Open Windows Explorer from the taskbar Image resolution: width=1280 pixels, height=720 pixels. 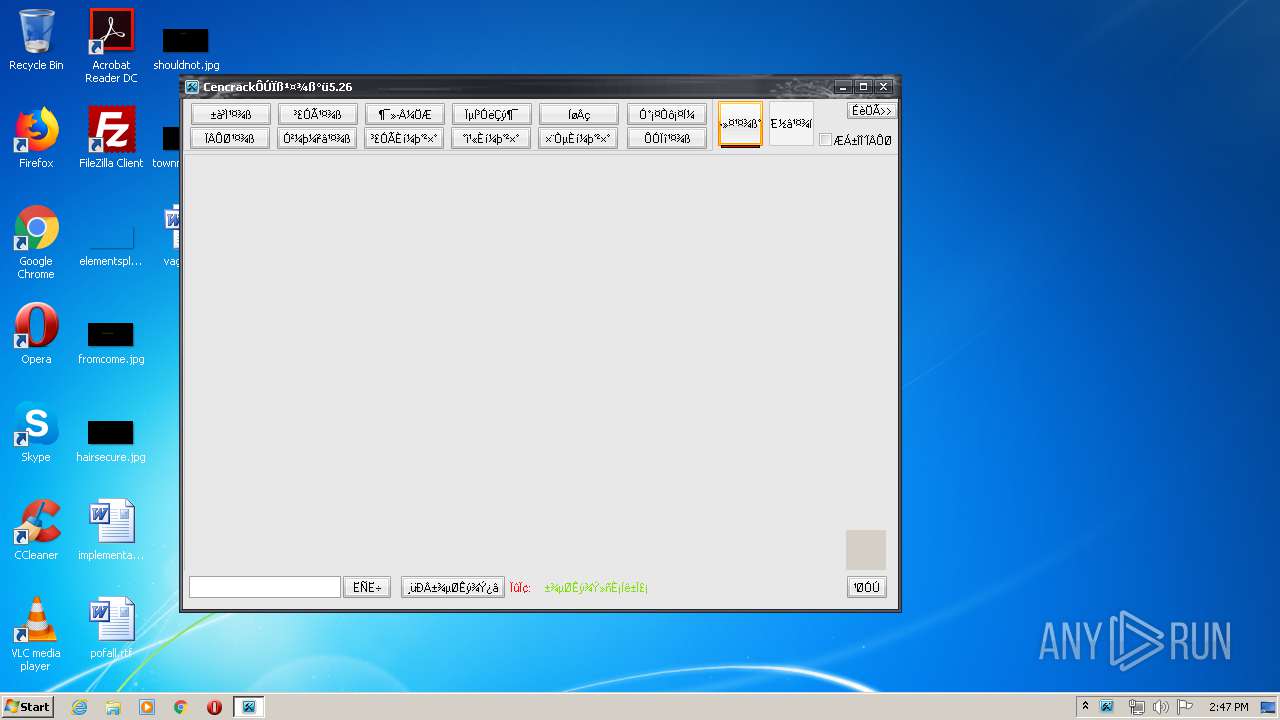click(113, 707)
